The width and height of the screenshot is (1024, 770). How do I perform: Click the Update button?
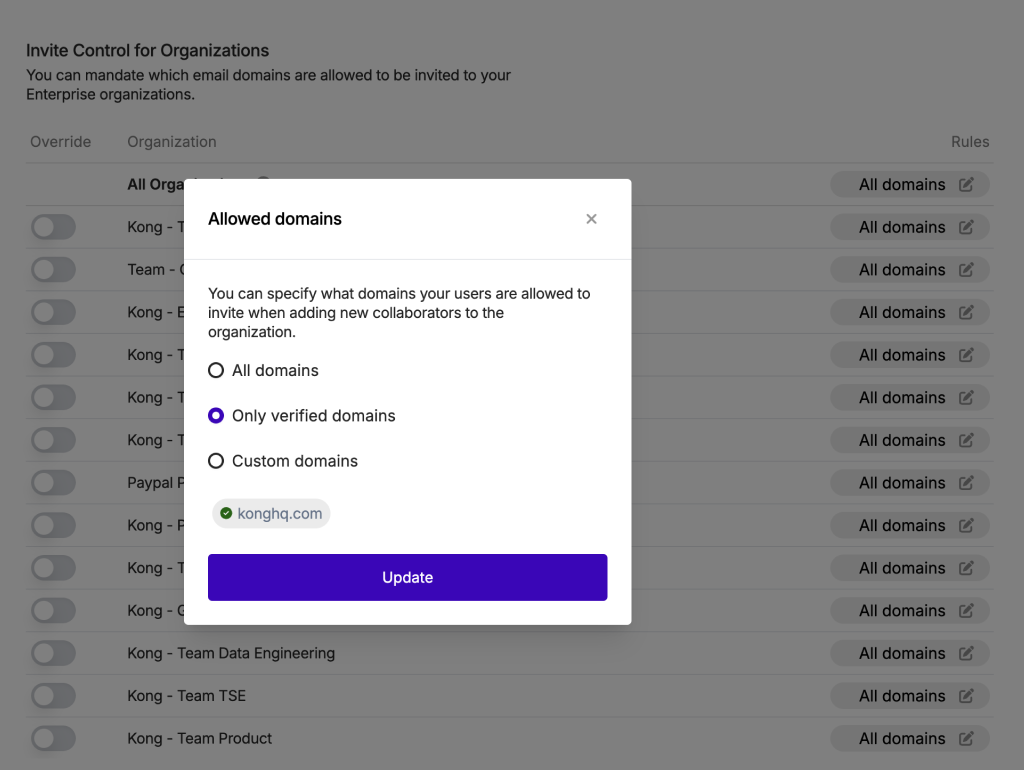click(x=408, y=577)
